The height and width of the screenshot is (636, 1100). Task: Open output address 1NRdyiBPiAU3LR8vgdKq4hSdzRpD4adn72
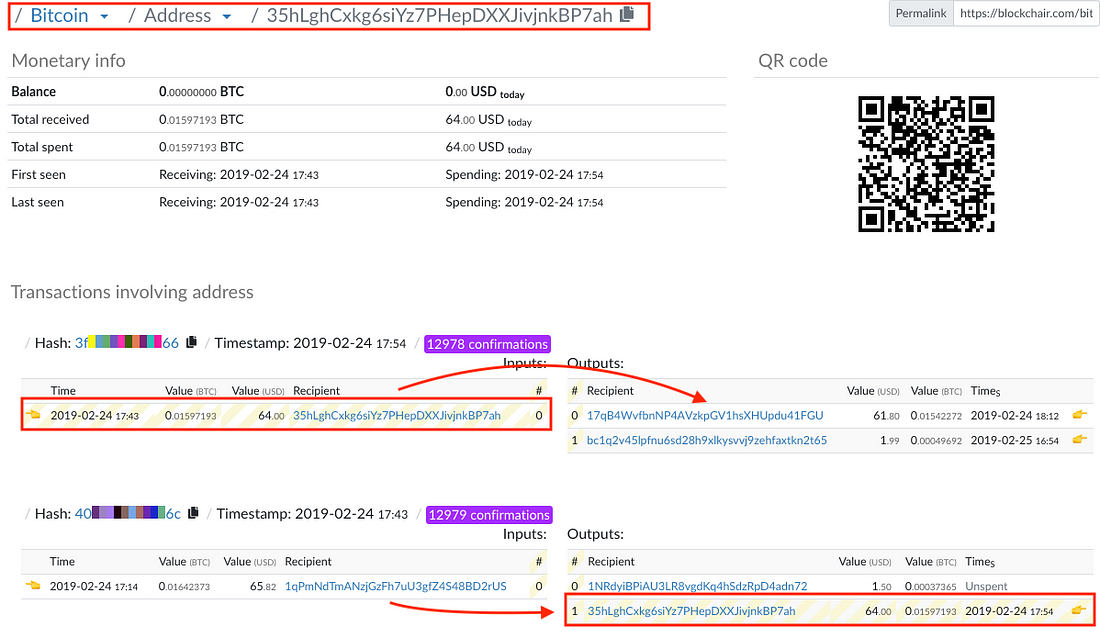point(697,586)
